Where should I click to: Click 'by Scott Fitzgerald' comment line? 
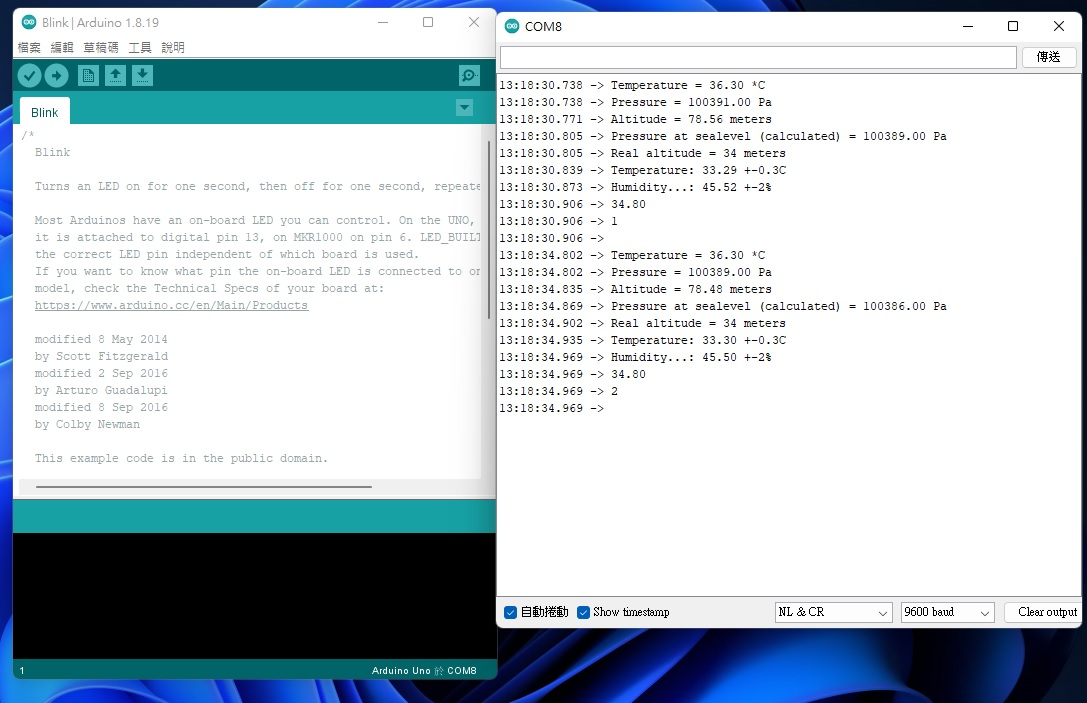(101, 356)
